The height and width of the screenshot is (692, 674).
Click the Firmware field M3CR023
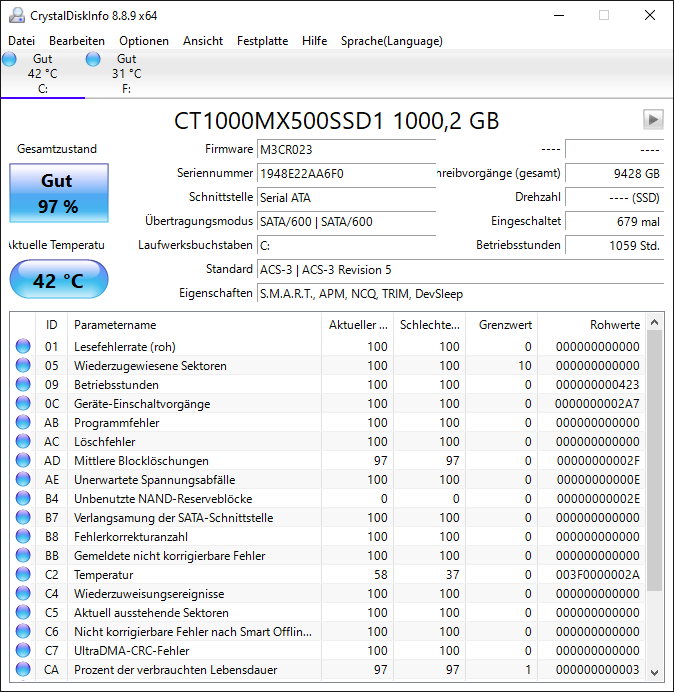pos(346,150)
